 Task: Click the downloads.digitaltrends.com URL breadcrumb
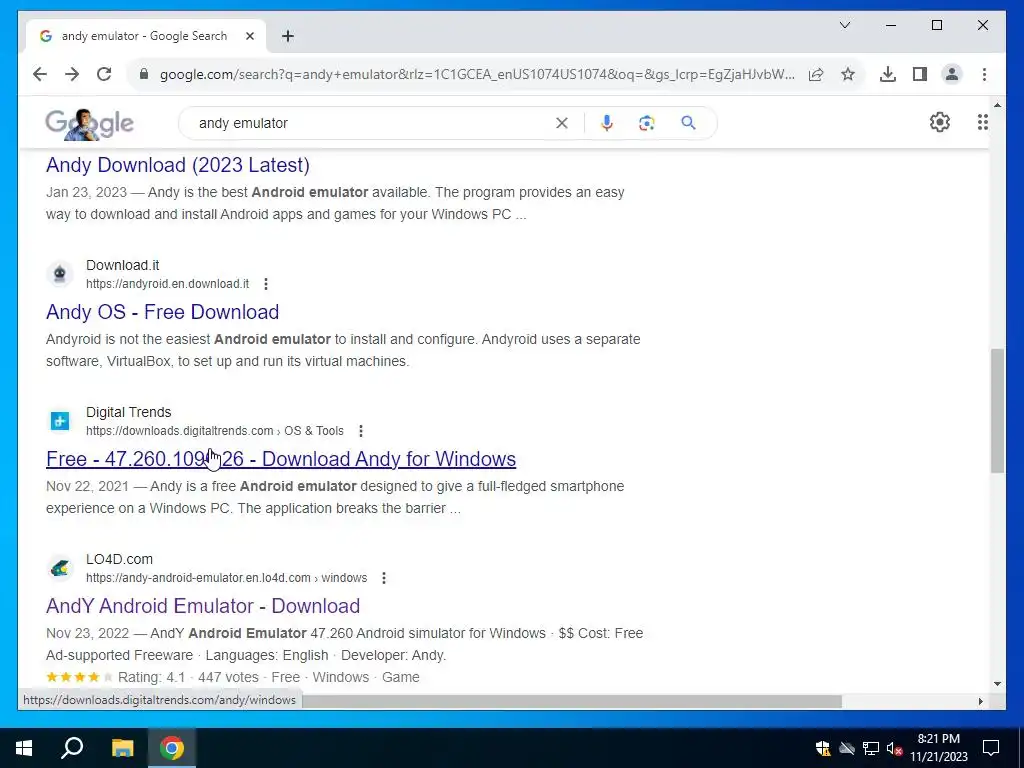215,431
